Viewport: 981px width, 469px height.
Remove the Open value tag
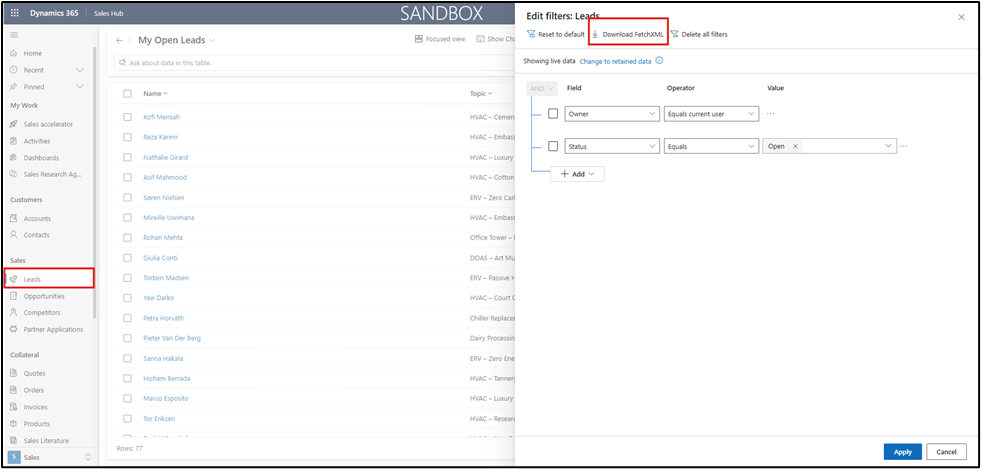coord(795,146)
